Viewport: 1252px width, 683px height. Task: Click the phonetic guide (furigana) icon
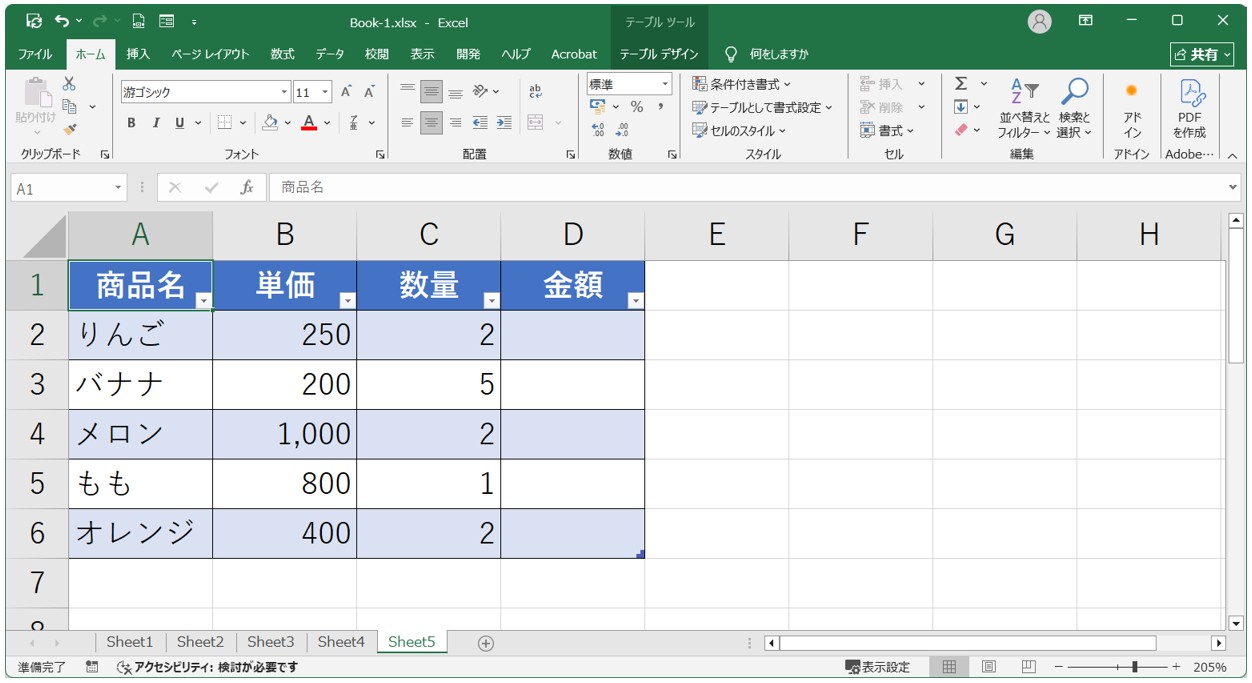[354, 122]
